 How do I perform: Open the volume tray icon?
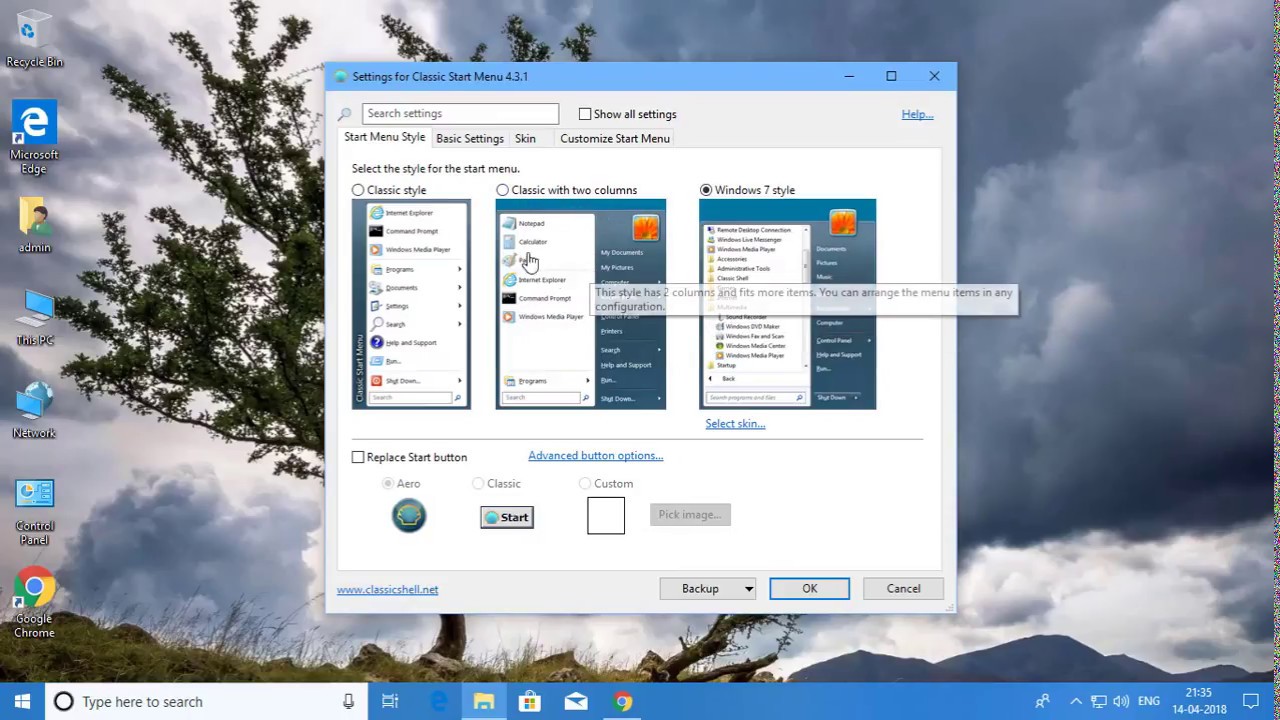point(1121,701)
